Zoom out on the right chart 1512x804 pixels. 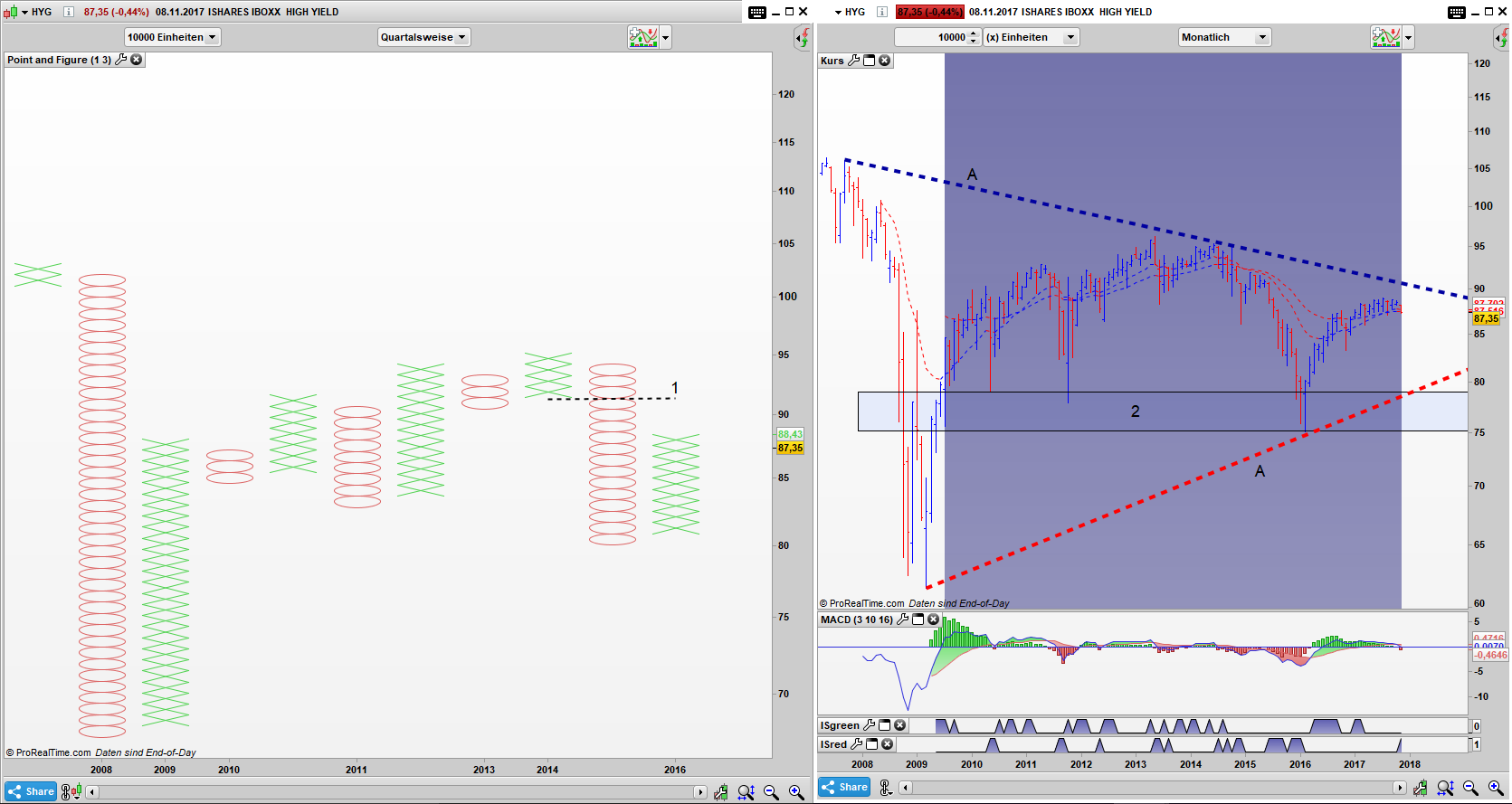point(1470,789)
